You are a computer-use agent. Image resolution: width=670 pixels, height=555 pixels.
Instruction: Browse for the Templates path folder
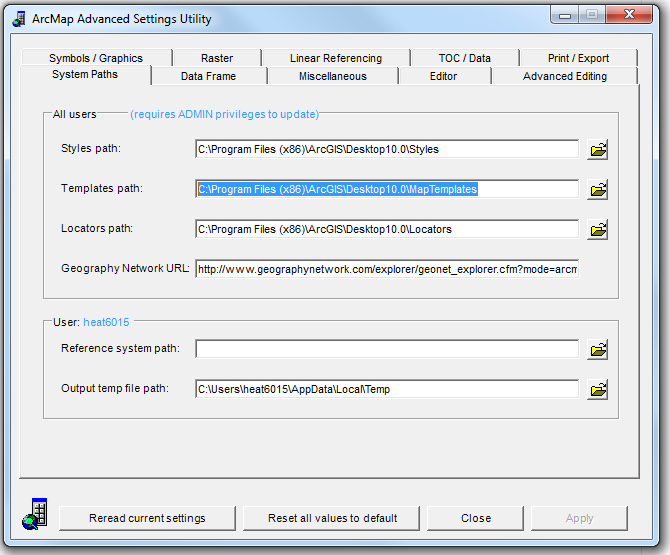(597, 190)
